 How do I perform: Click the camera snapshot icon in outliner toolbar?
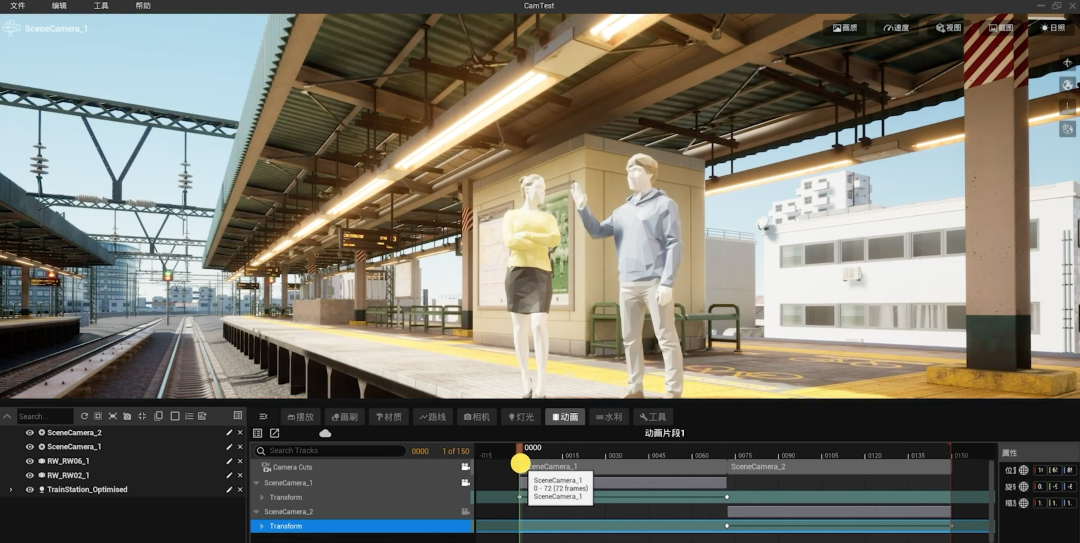point(127,416)
